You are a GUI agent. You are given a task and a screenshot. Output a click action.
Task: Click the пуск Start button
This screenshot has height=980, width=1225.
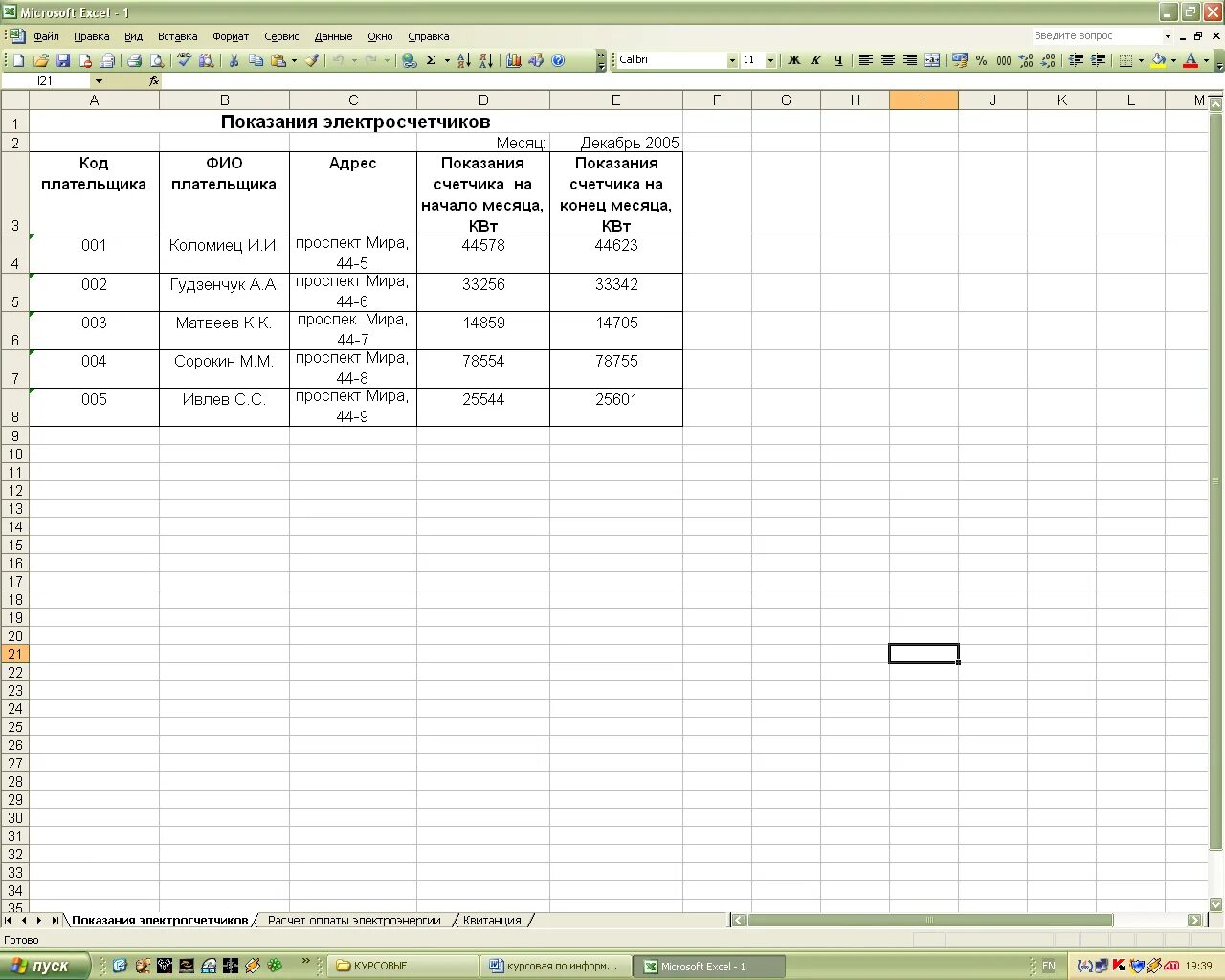tap(45, 966)
